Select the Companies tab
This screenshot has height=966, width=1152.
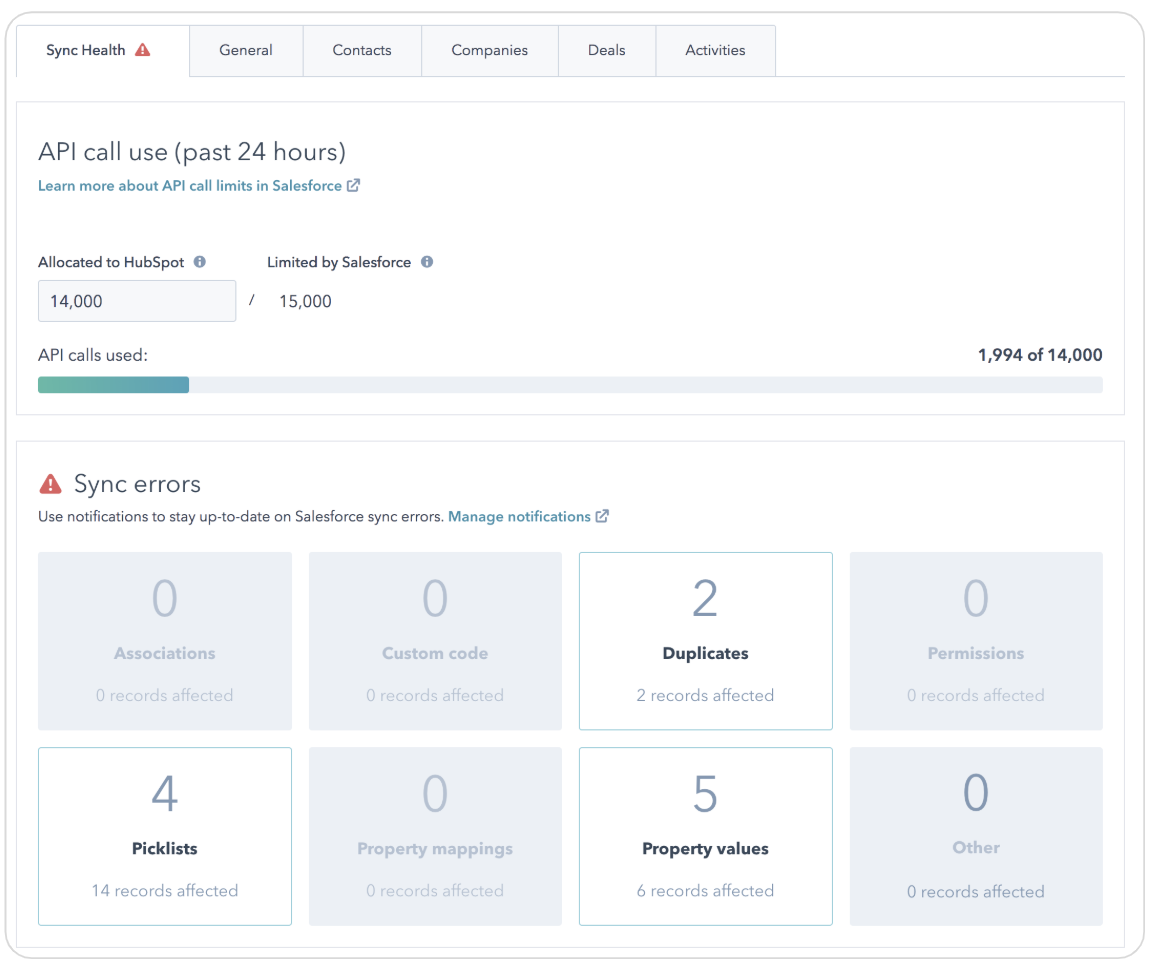coord(489,50)
